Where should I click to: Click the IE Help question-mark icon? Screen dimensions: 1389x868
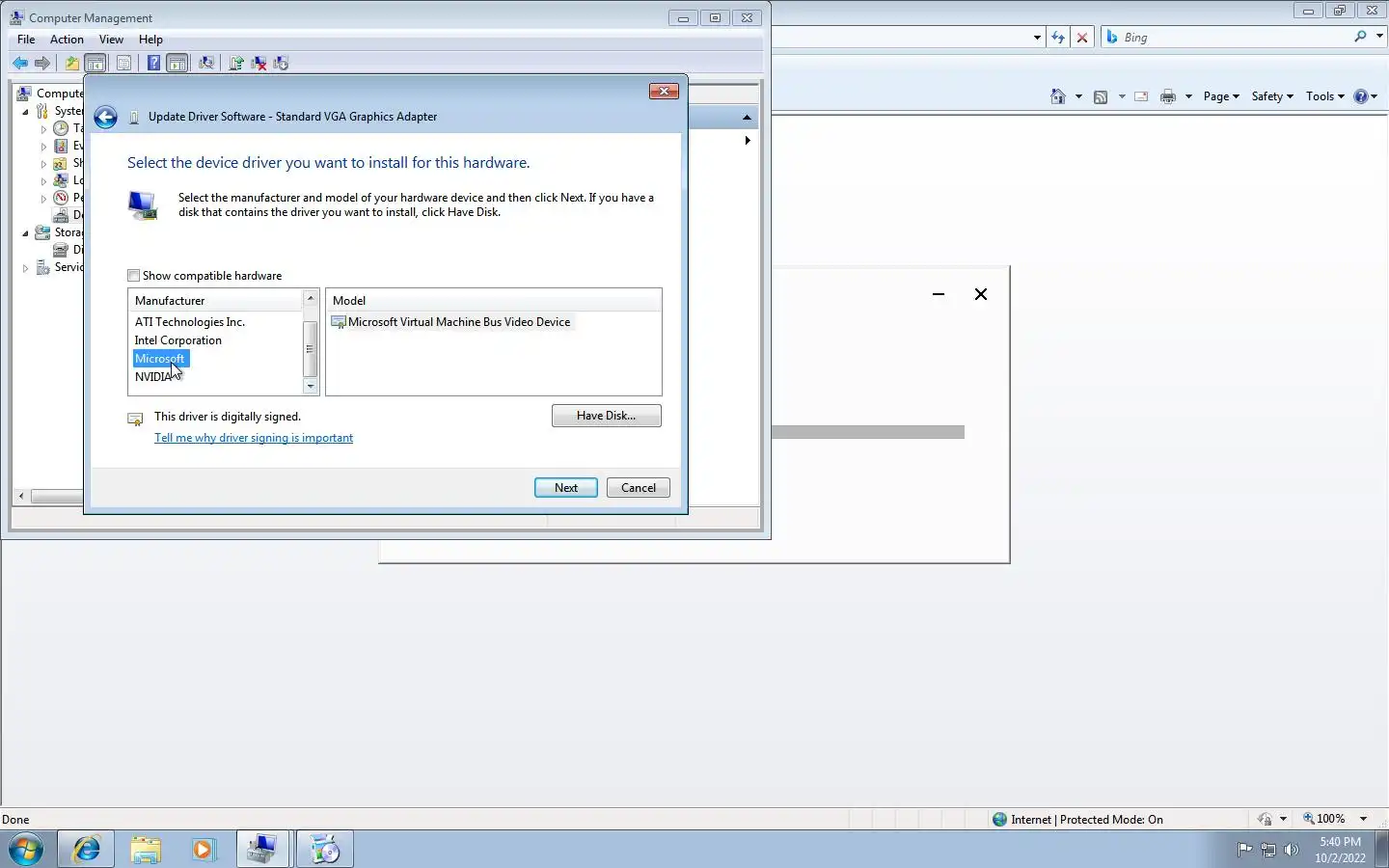1361,96
